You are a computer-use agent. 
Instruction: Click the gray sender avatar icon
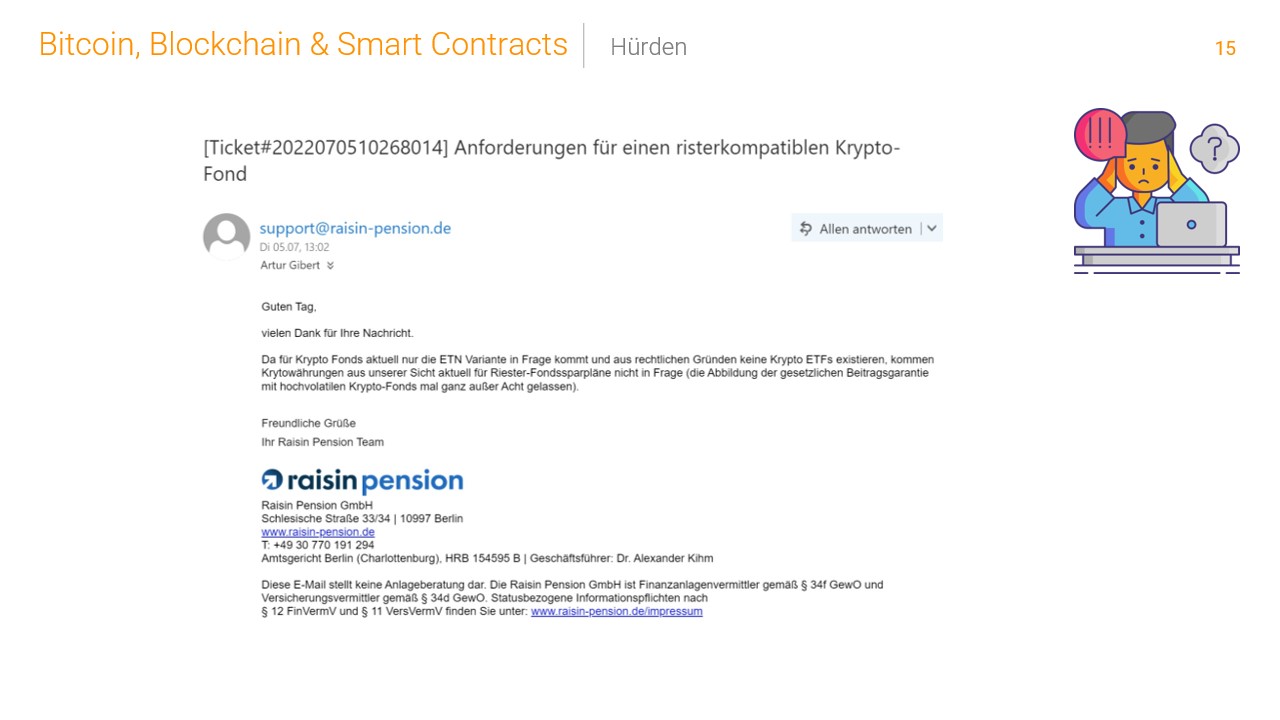(227, 237)
